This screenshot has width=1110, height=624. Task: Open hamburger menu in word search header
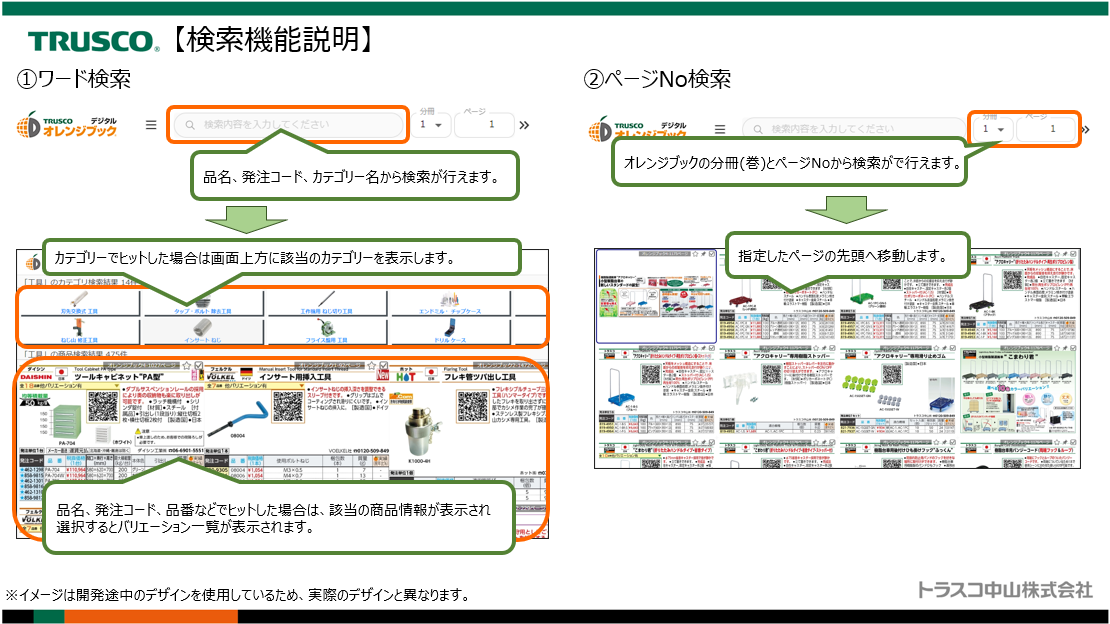(x=151, y=125)
